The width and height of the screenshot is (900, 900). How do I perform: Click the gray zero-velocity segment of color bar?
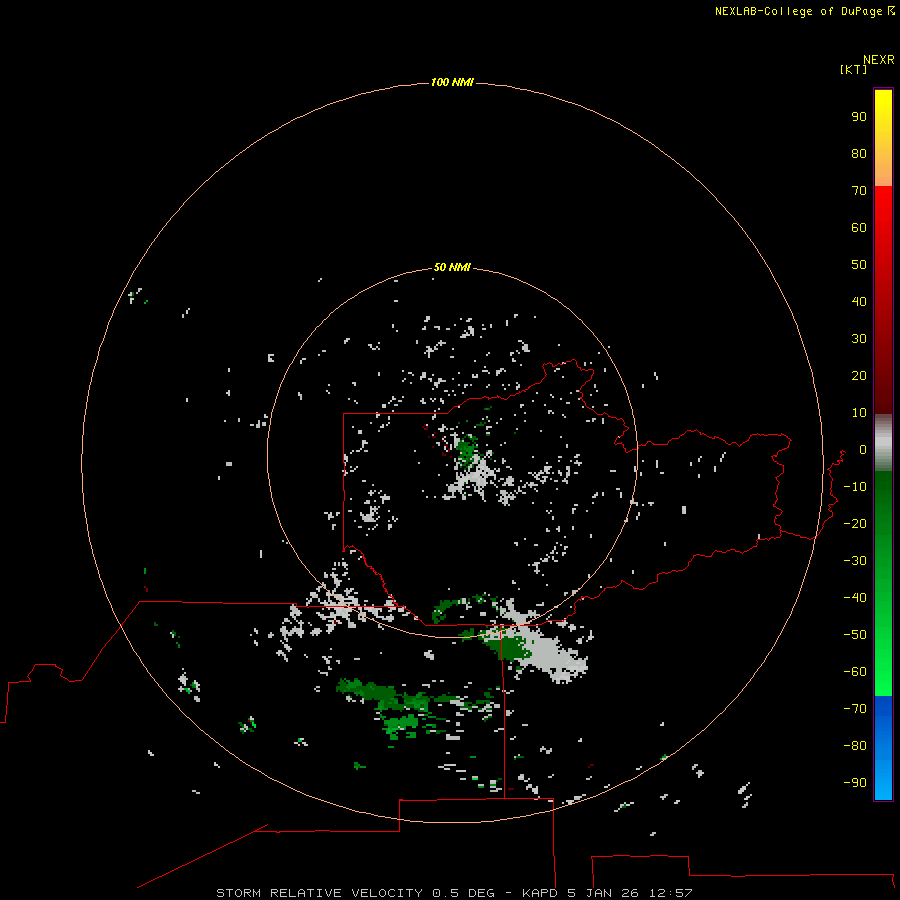tap(883, 443)
